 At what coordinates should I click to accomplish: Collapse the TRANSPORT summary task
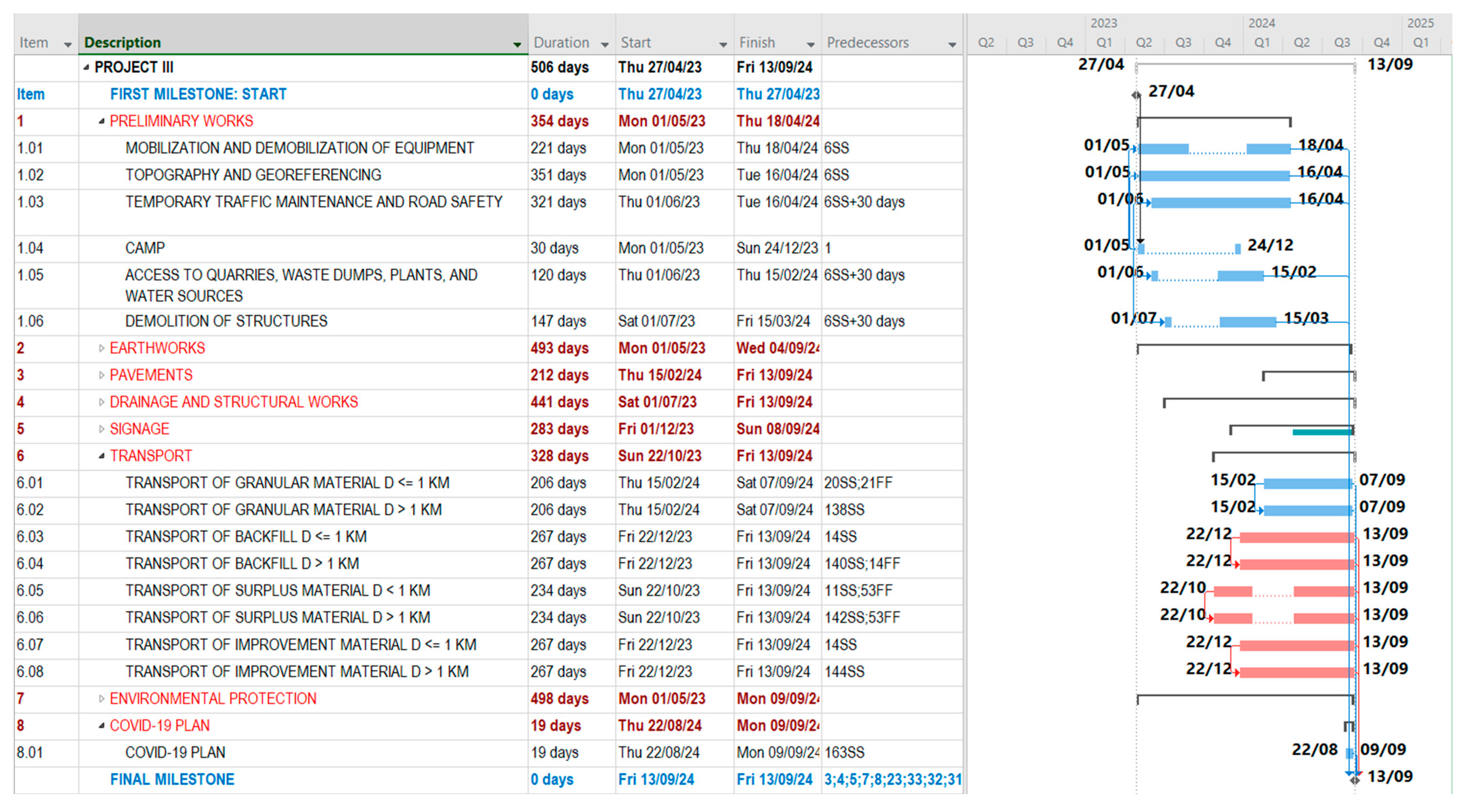102,456
